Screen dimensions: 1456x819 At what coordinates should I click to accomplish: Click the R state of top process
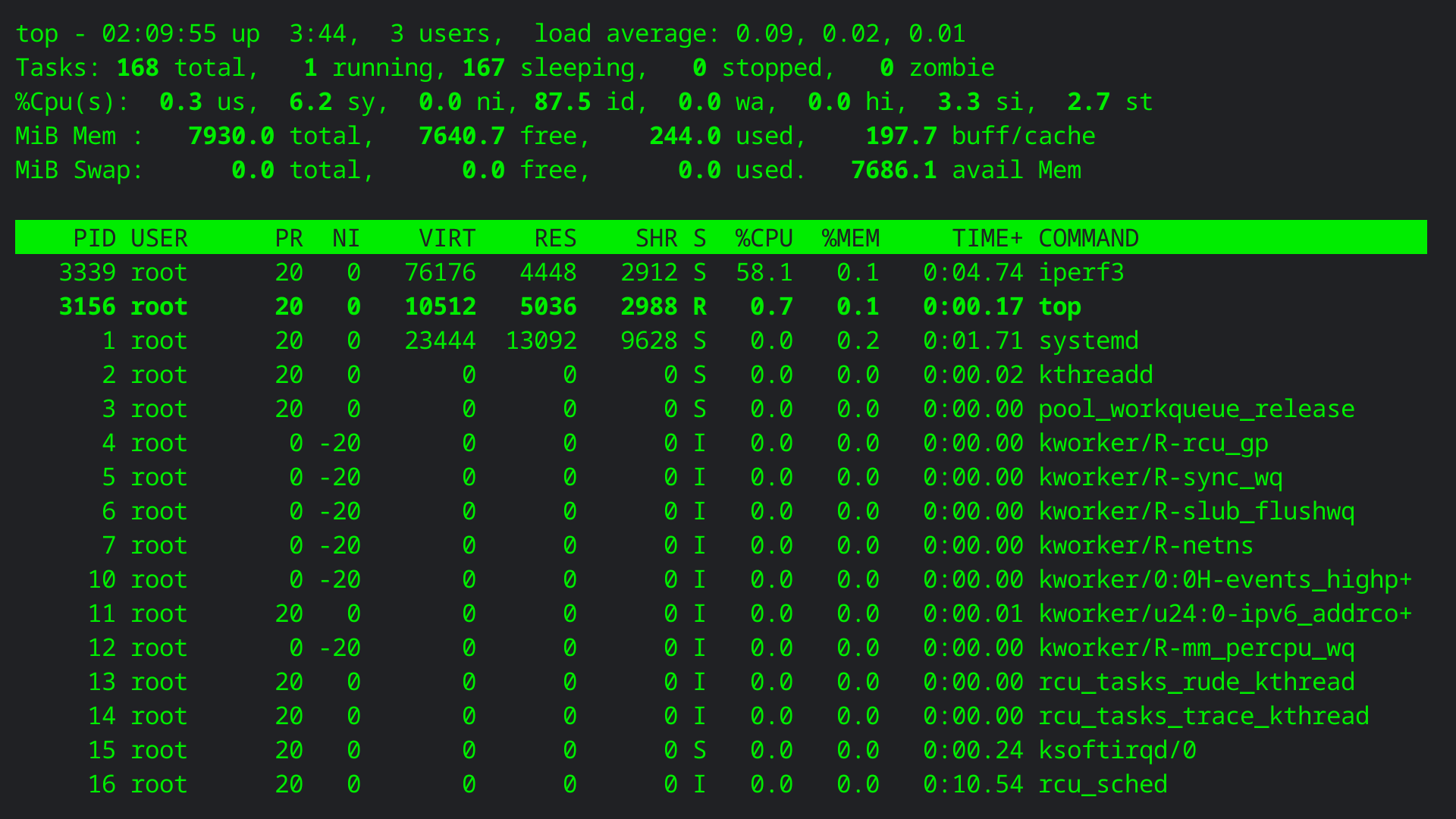[x=700, y=306]
